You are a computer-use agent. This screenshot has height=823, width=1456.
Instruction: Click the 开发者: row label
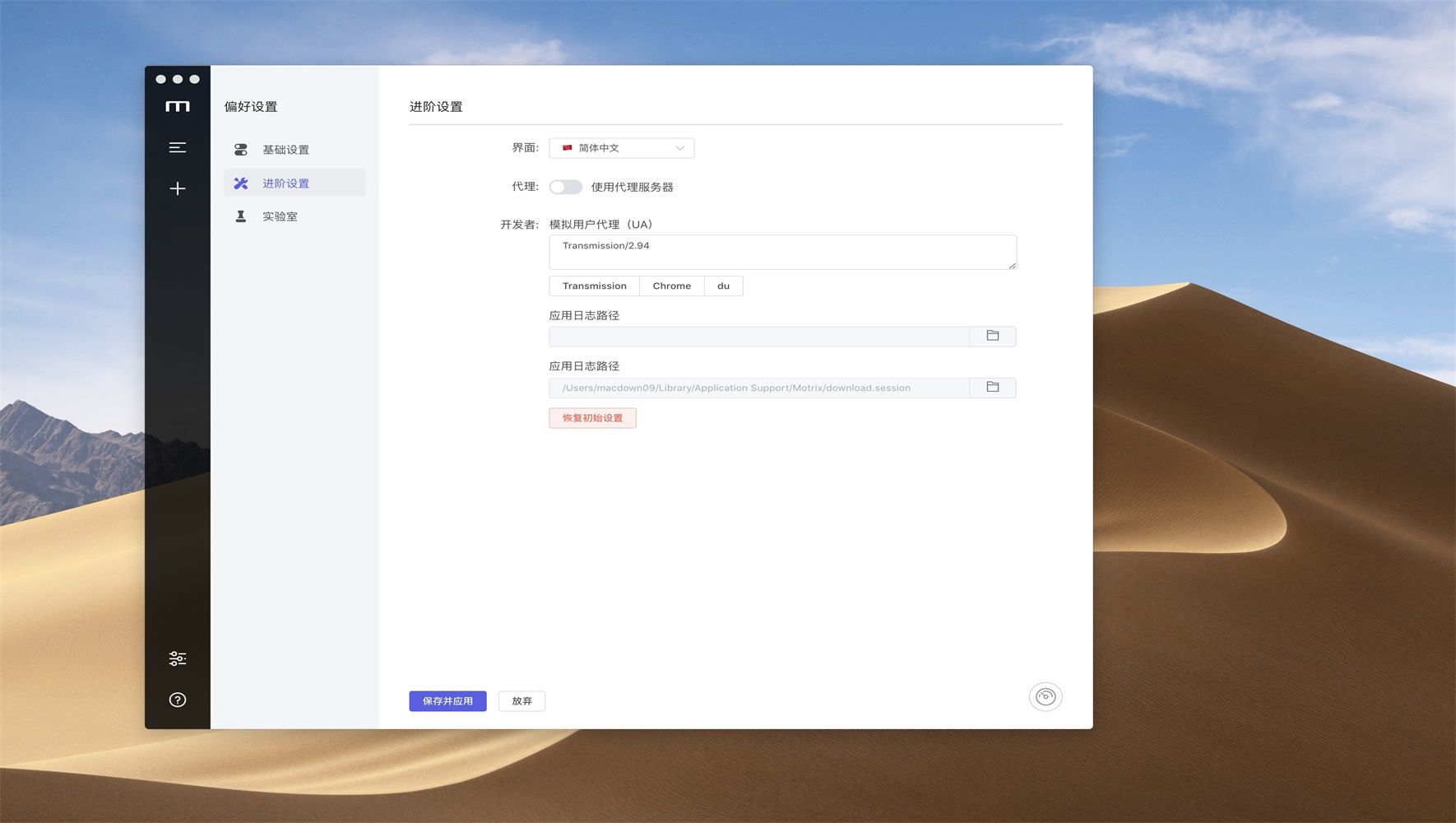point(520,225)
